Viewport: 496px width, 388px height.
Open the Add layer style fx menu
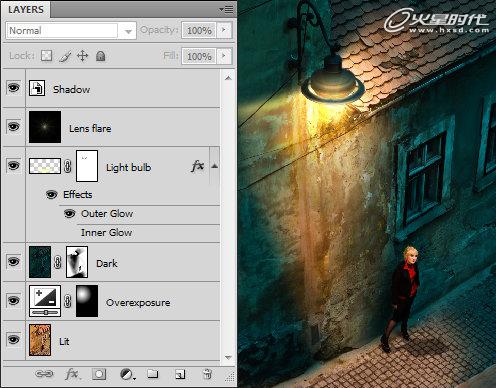click(x=72, y=374)
